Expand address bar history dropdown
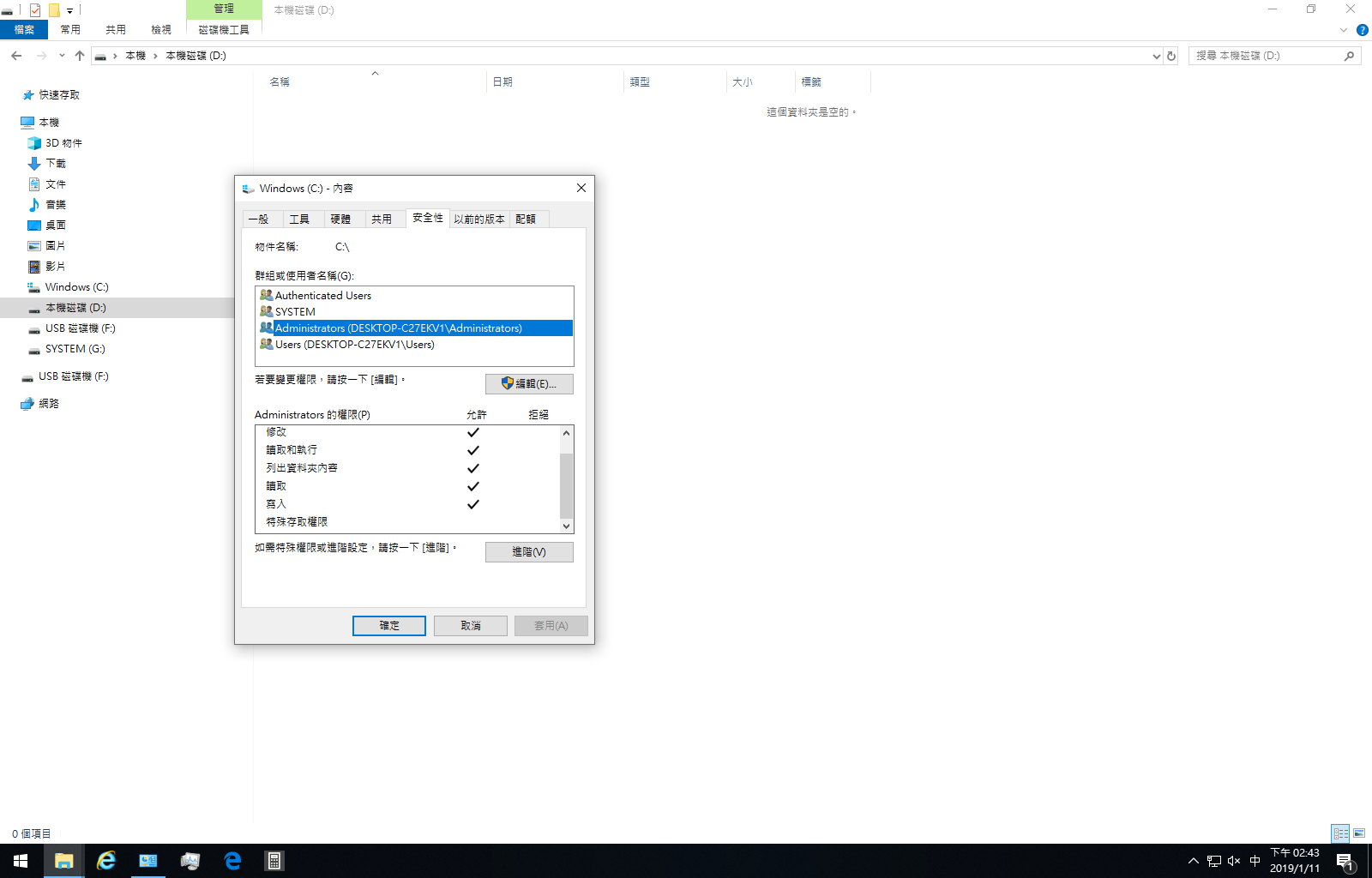1372x878 pixels. [1156, 56]
